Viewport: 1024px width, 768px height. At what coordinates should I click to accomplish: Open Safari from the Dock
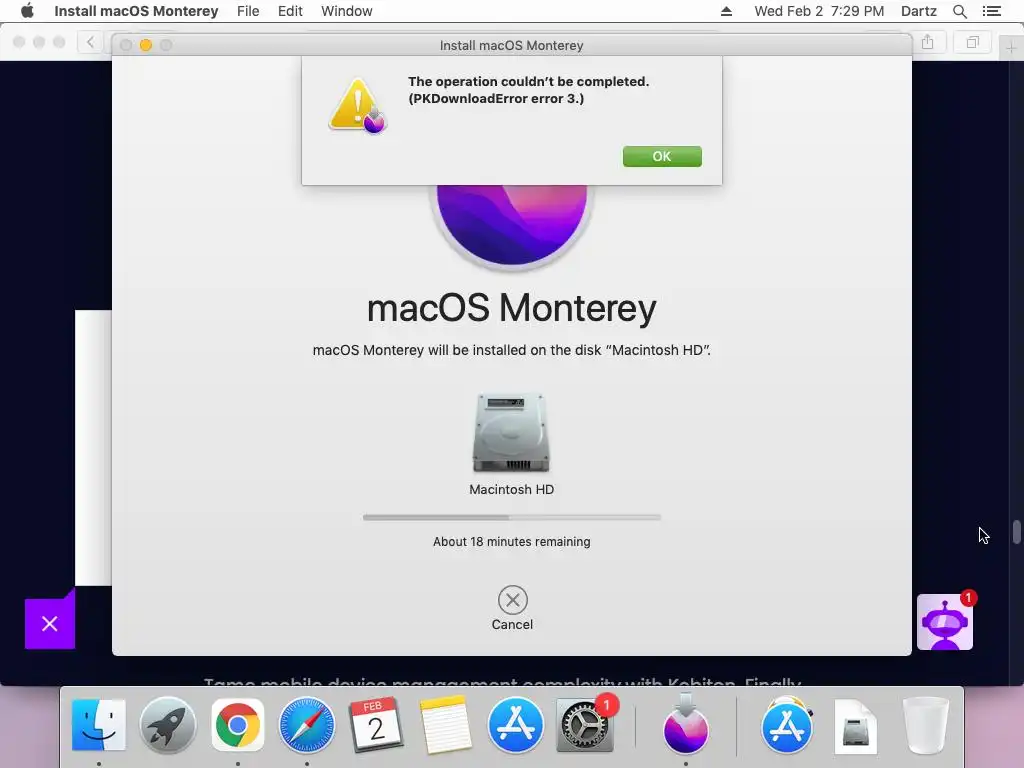point(307,725)
